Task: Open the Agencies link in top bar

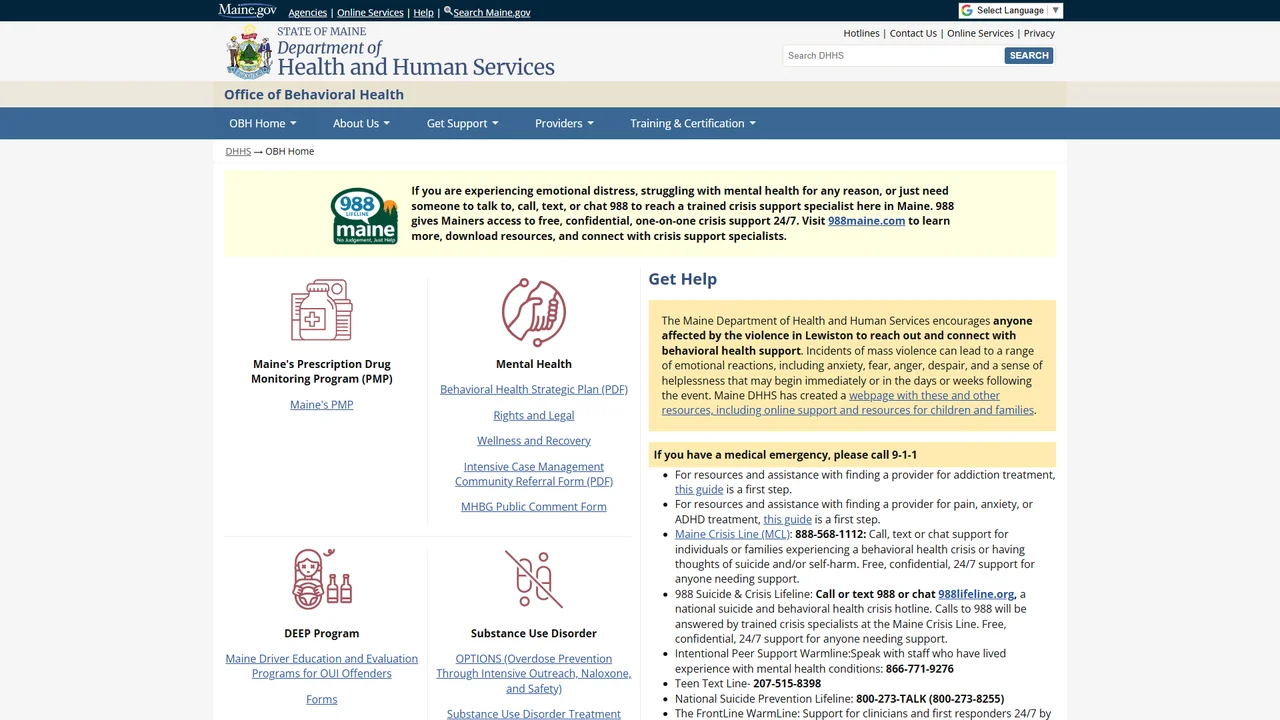Action: pyautogui.click(x=307, y=13)
